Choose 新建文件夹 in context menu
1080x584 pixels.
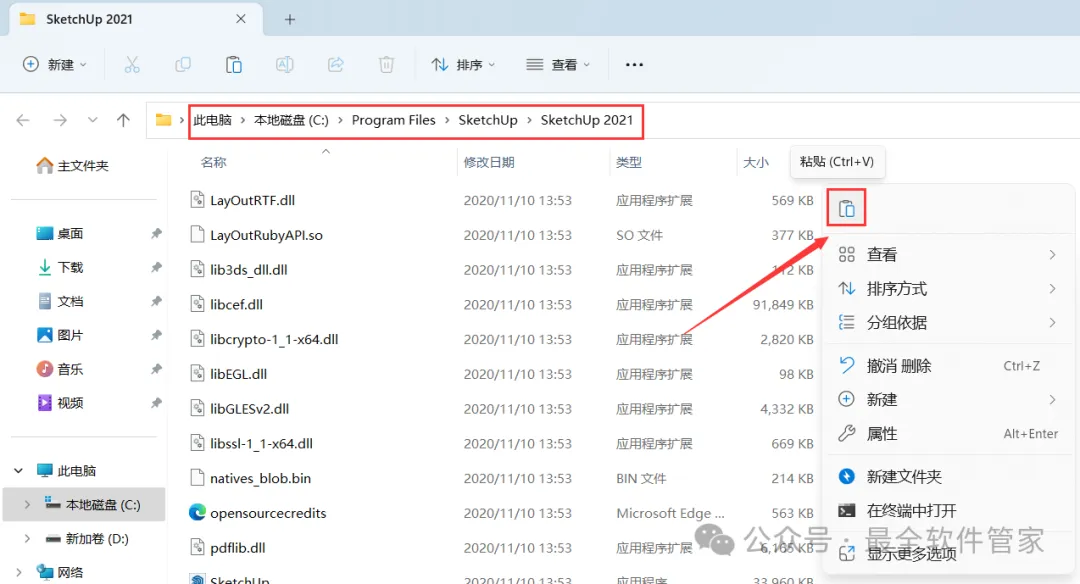click(948, 477)
